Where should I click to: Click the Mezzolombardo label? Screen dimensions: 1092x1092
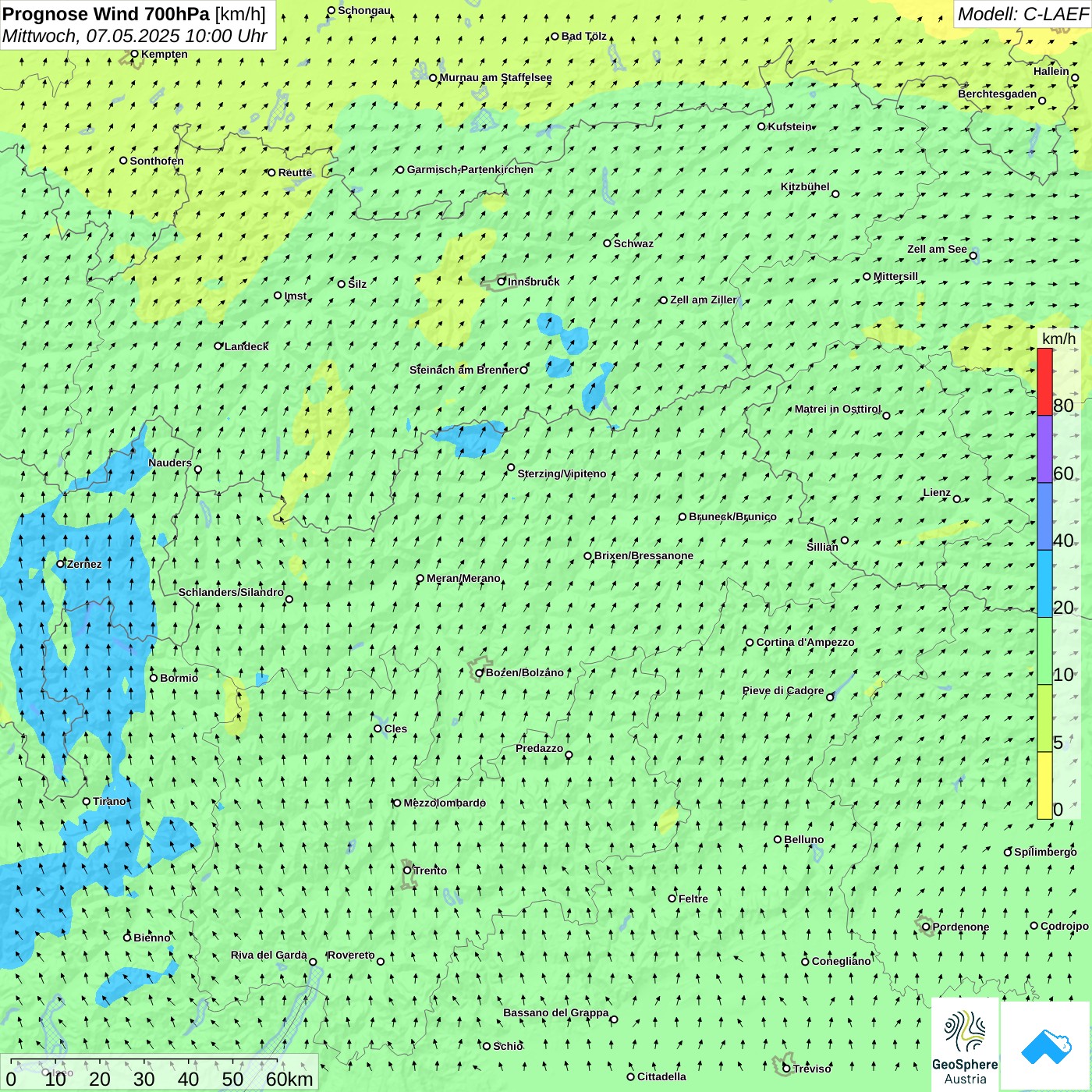tap(445, 803)
